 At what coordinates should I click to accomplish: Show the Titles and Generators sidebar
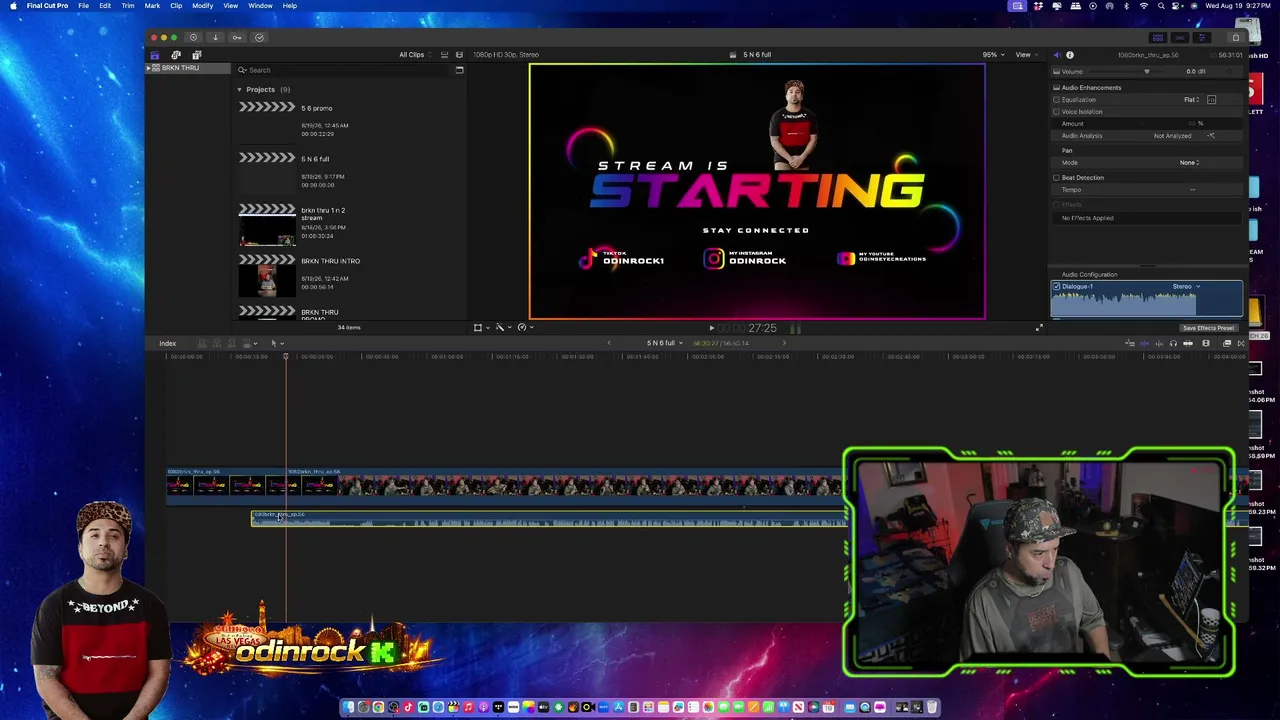pos(197,55)
